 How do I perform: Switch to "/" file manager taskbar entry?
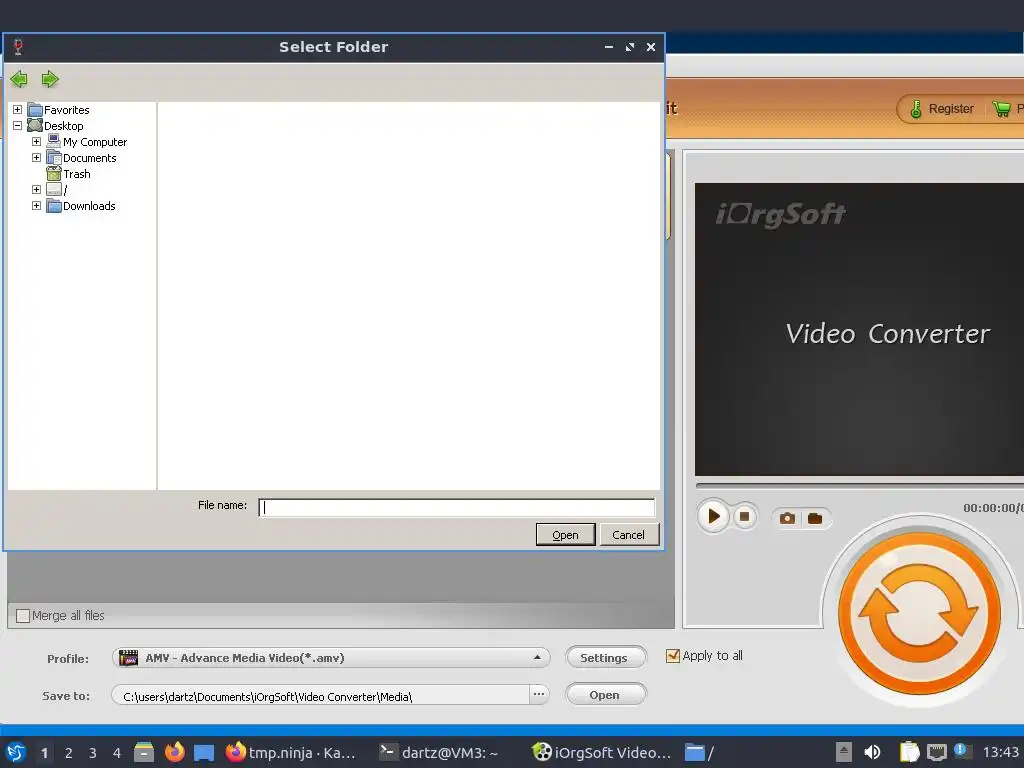[x=699, y=752]
